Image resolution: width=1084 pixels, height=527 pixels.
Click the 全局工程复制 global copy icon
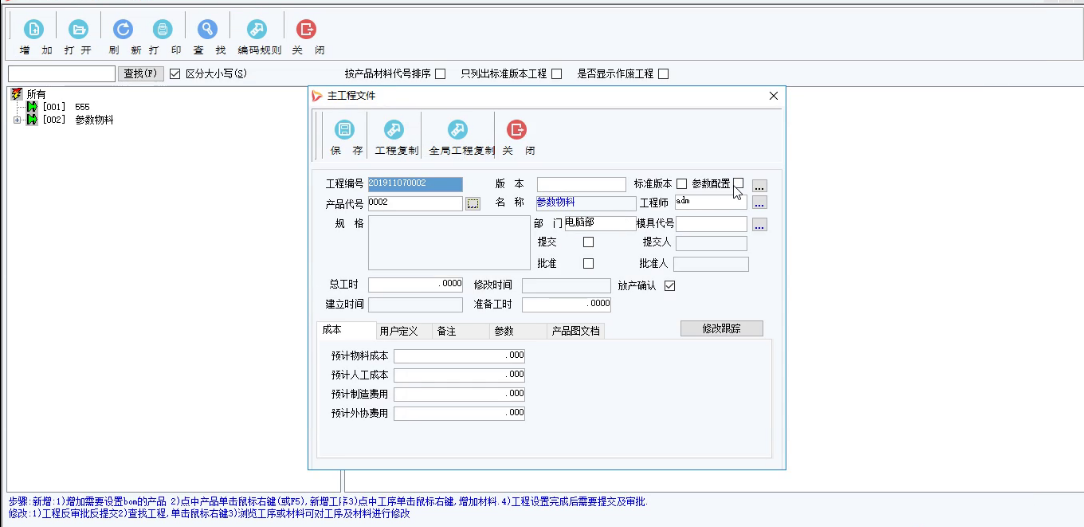[x=459, y=130]
